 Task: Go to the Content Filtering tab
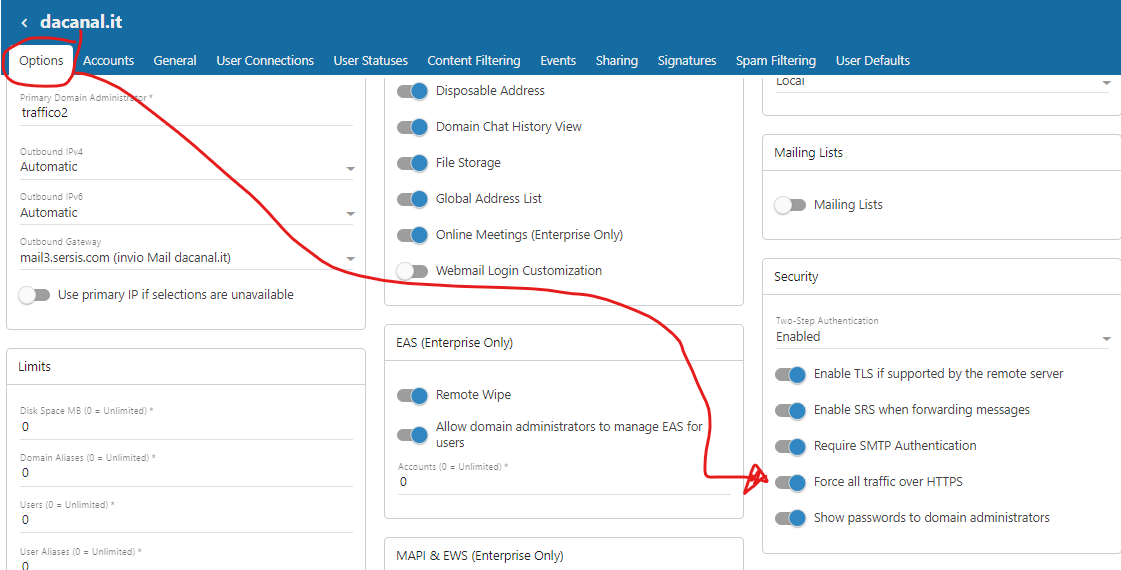473,61
